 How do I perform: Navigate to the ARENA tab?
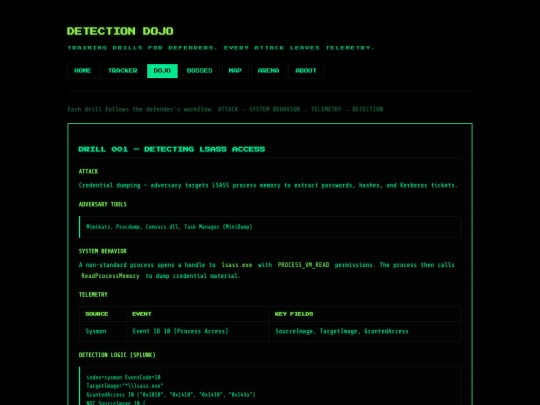tap(269, 71)
